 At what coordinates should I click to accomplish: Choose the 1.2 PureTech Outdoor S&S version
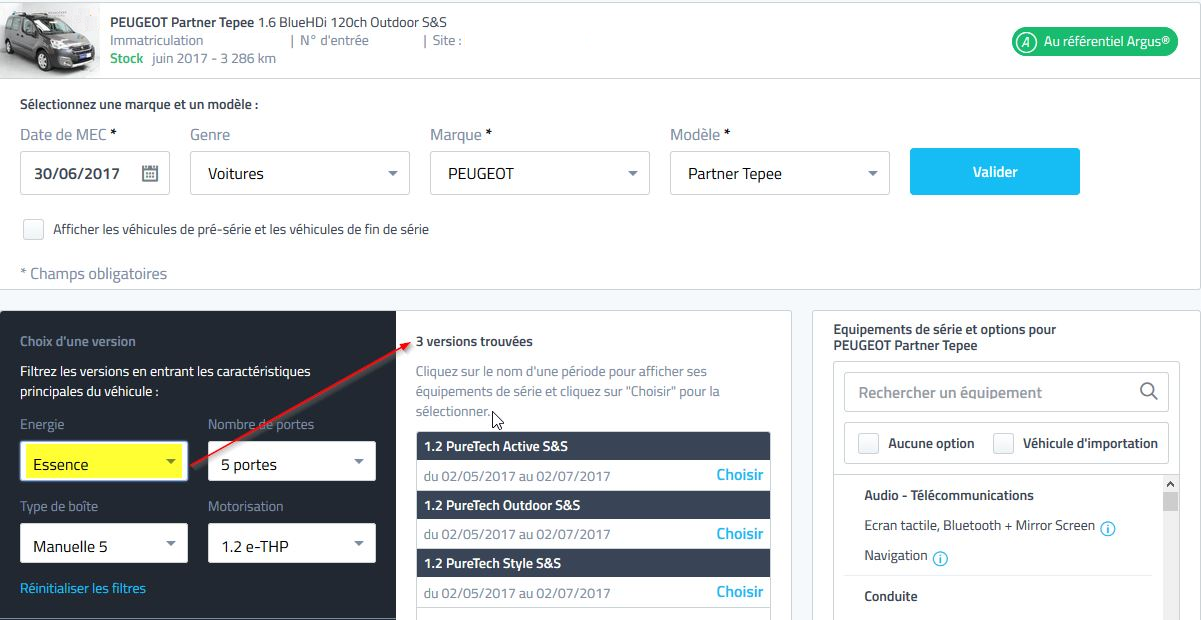[x=740, y=533]
